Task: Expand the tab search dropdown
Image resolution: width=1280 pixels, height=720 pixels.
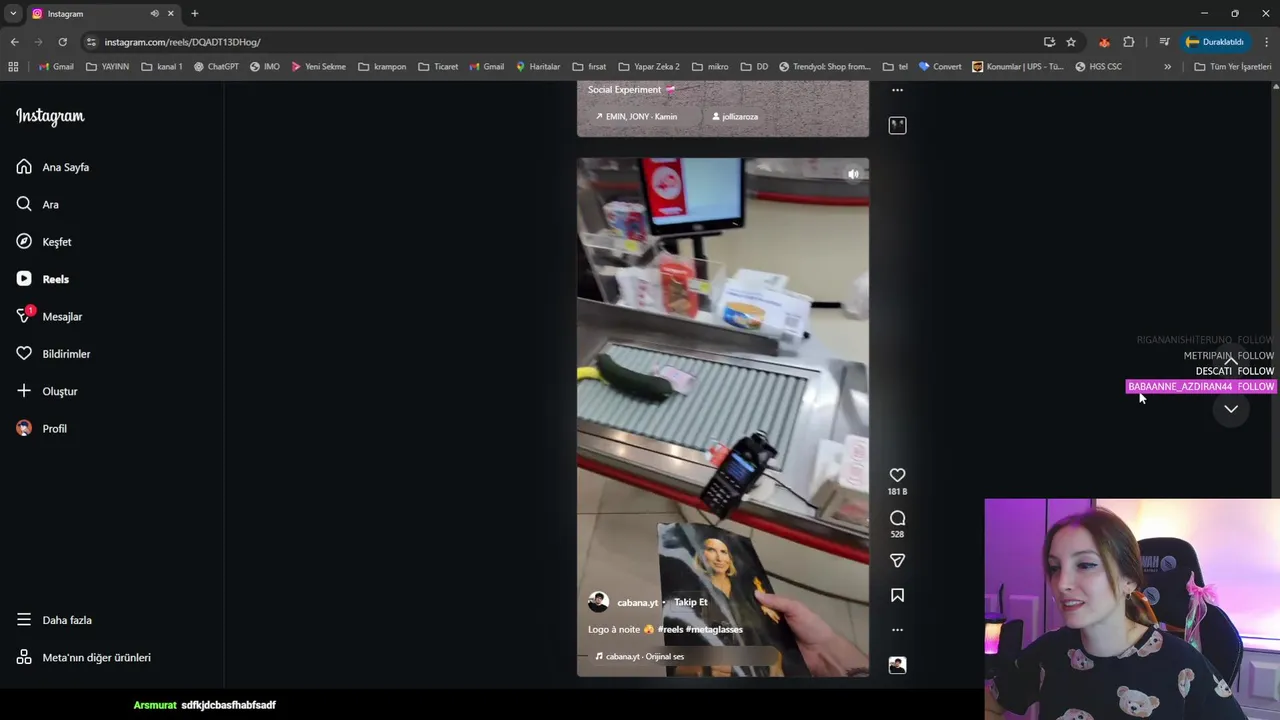Action: pos(13,13)
